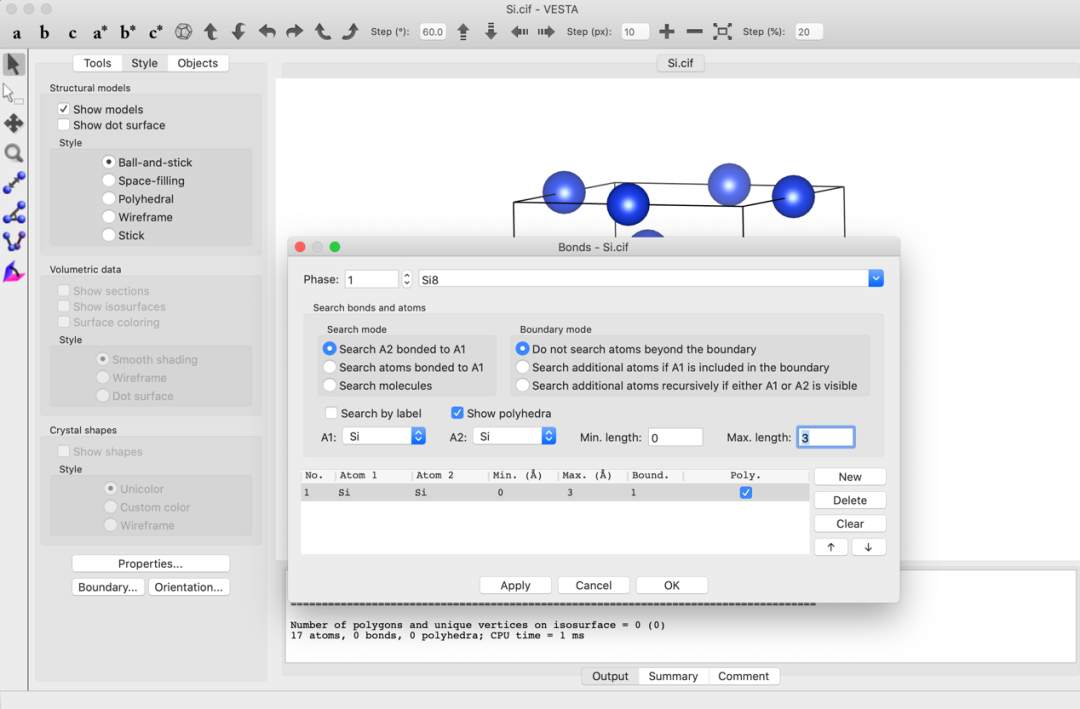Click the standard orientation polyhedron icon
Screen dimensions: 1080x709
pos(183,32)
